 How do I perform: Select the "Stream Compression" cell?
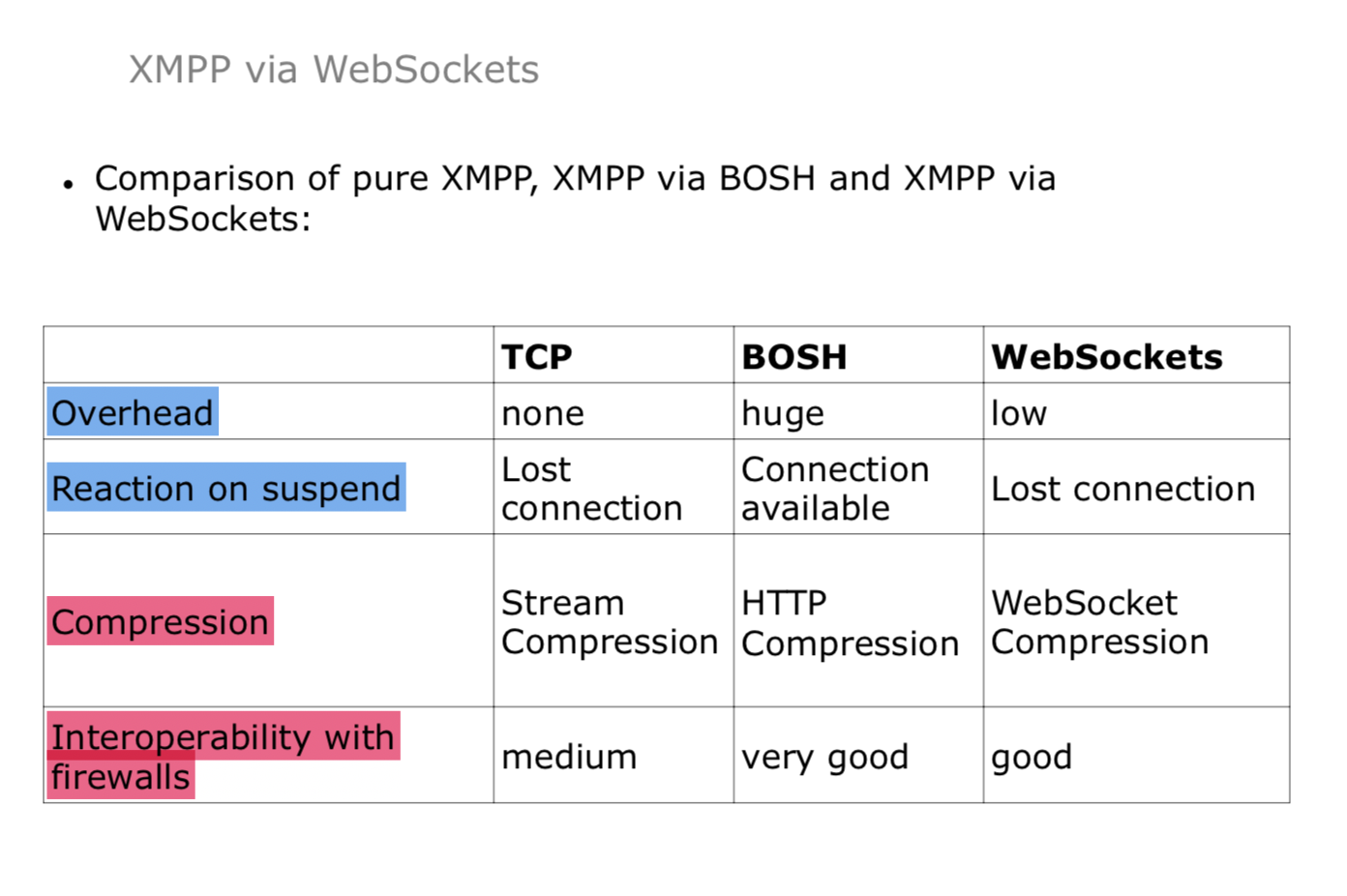[x=609, y=621]
